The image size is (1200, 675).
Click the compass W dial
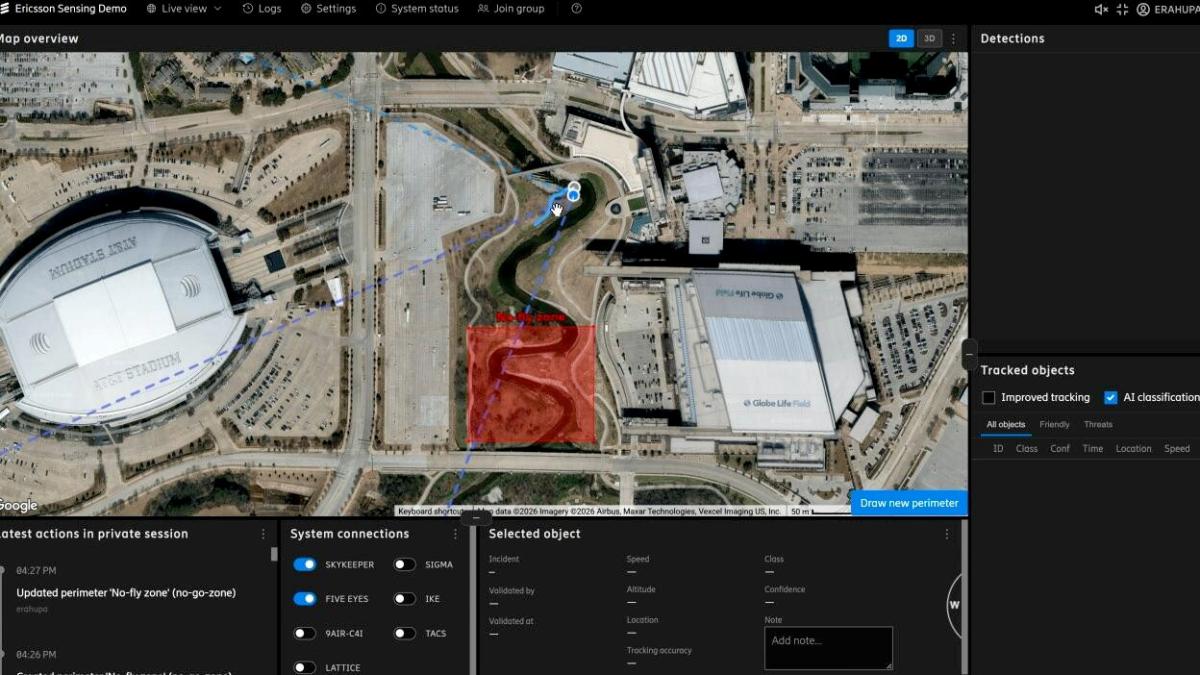click(954, 605)
